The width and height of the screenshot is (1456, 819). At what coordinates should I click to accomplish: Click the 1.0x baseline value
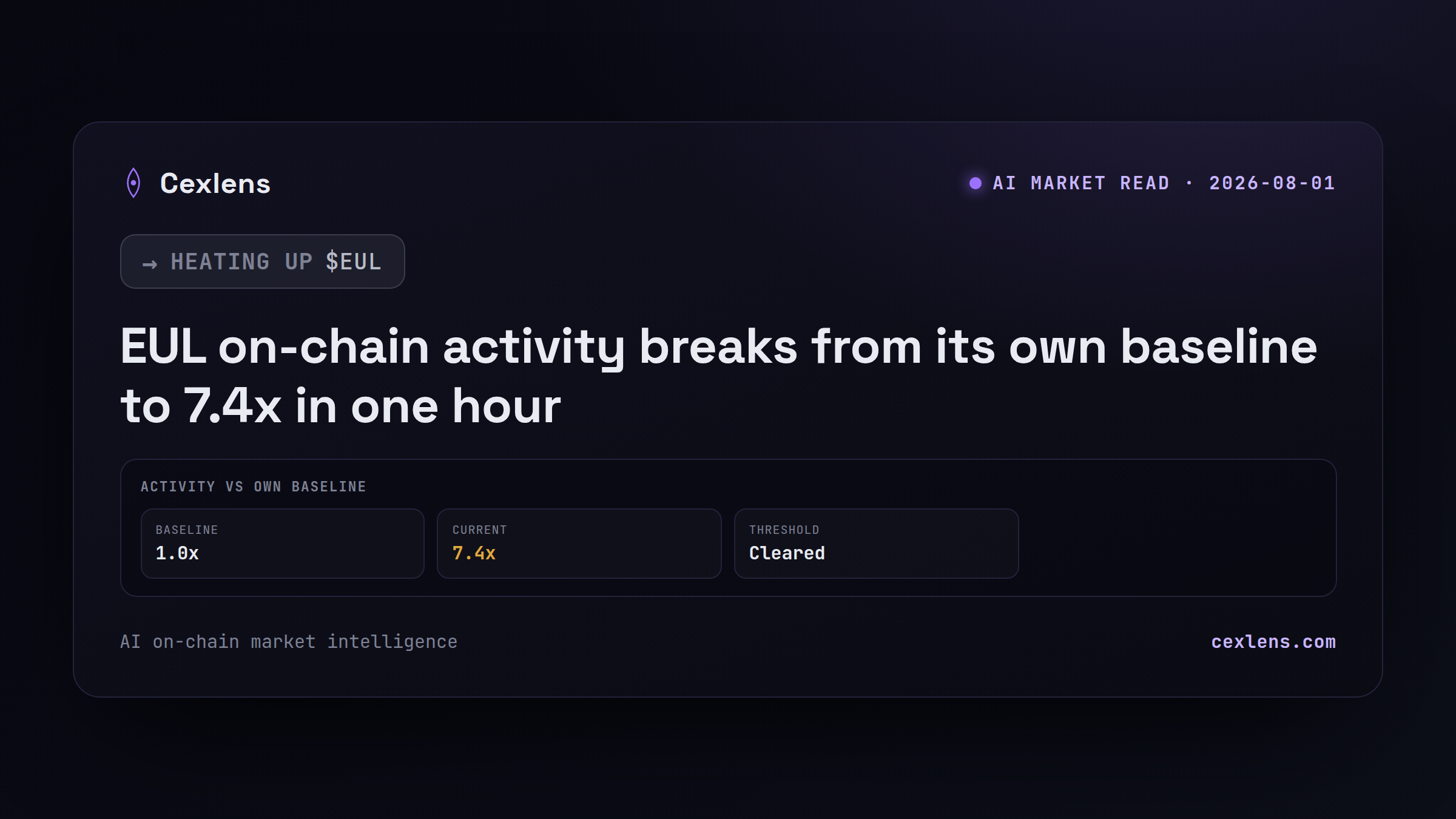click(x=177, y=553)
